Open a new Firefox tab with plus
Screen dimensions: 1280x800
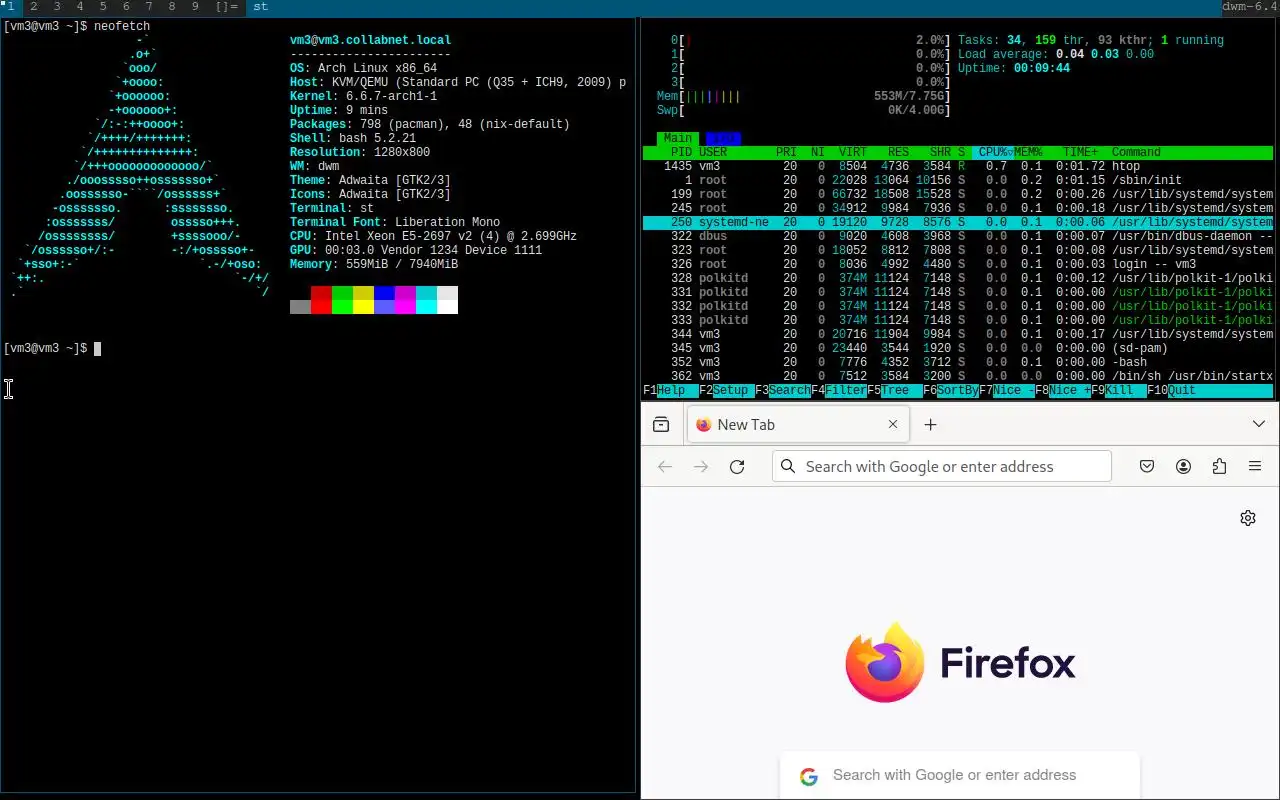coord(930,425)
